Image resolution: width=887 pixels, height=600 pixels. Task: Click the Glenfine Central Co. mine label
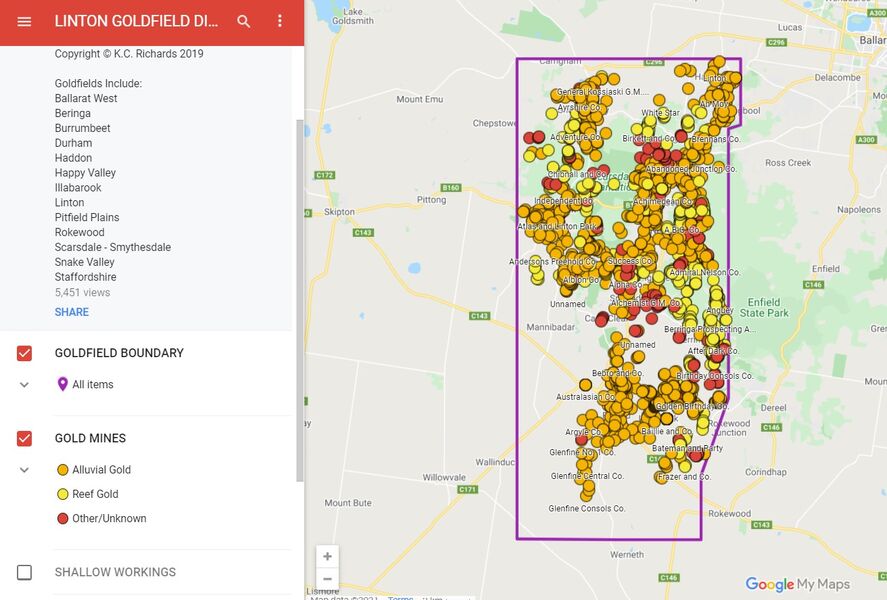[587, 476]
